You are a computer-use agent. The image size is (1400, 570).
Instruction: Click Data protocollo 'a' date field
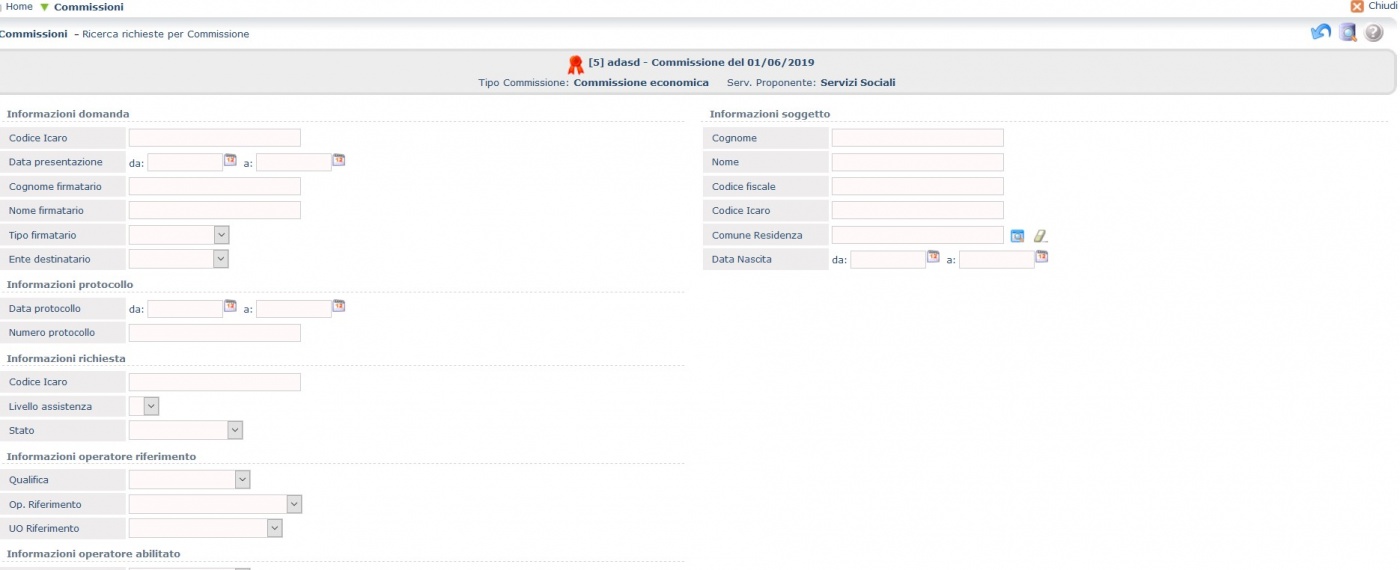click(x=294, y=309)
